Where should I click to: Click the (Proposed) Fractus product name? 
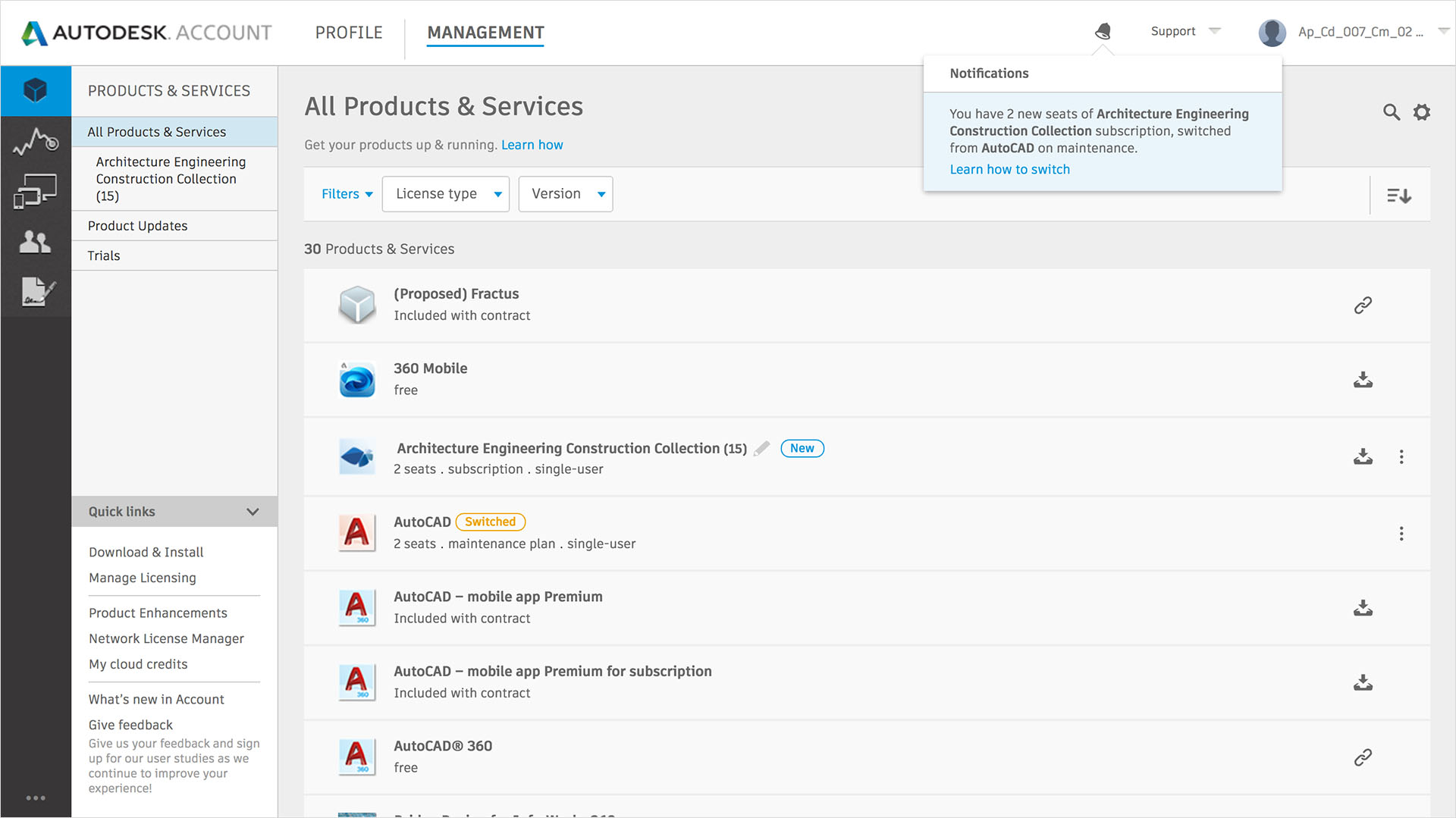tap(457, 294)
